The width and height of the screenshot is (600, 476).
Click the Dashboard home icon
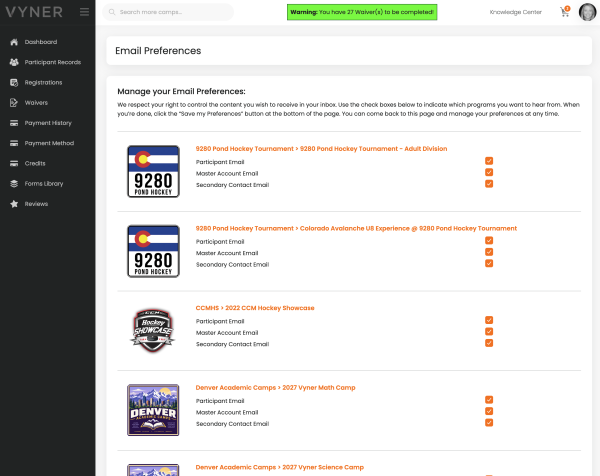pyautogui.click(x=14, y=42)
